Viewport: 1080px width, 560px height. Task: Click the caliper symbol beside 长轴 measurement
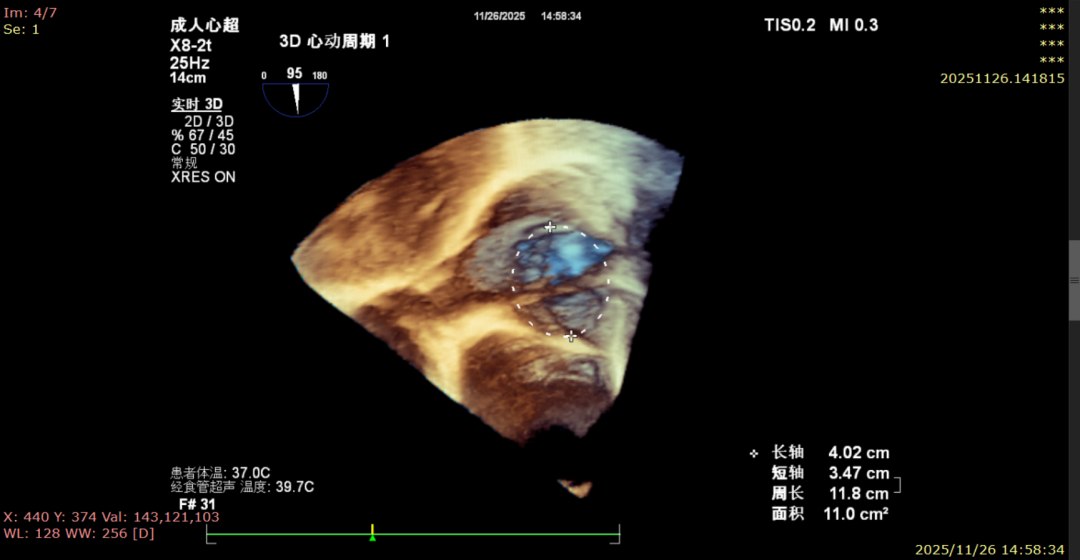click(x=754, y=453)
